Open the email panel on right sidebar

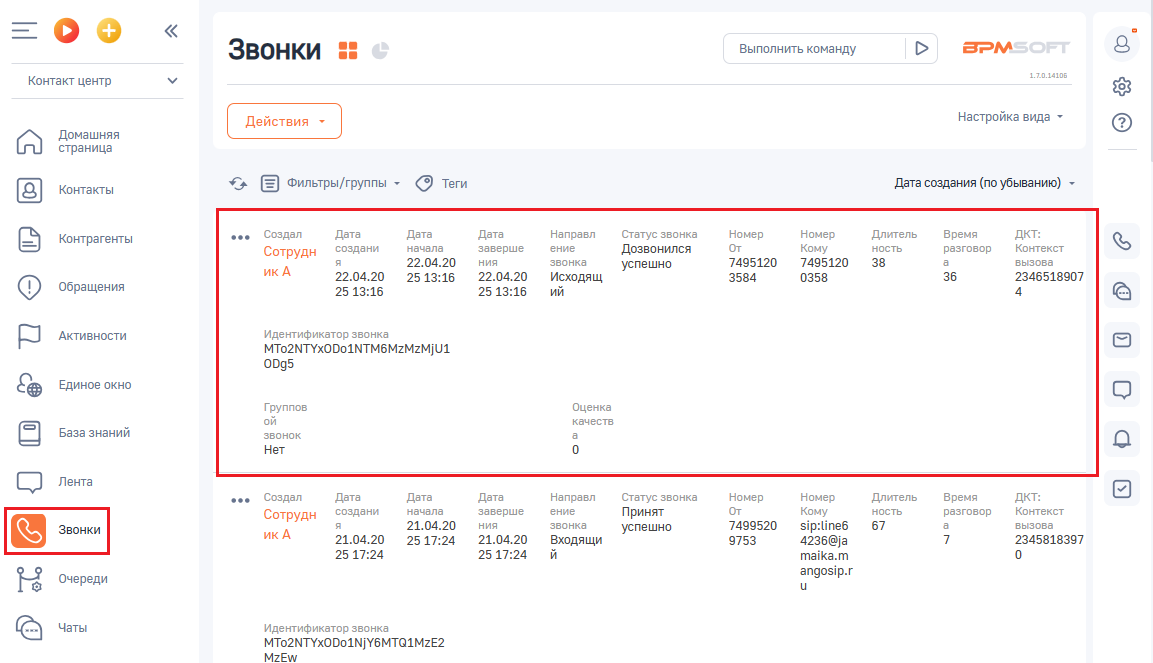click(1122, 340)
